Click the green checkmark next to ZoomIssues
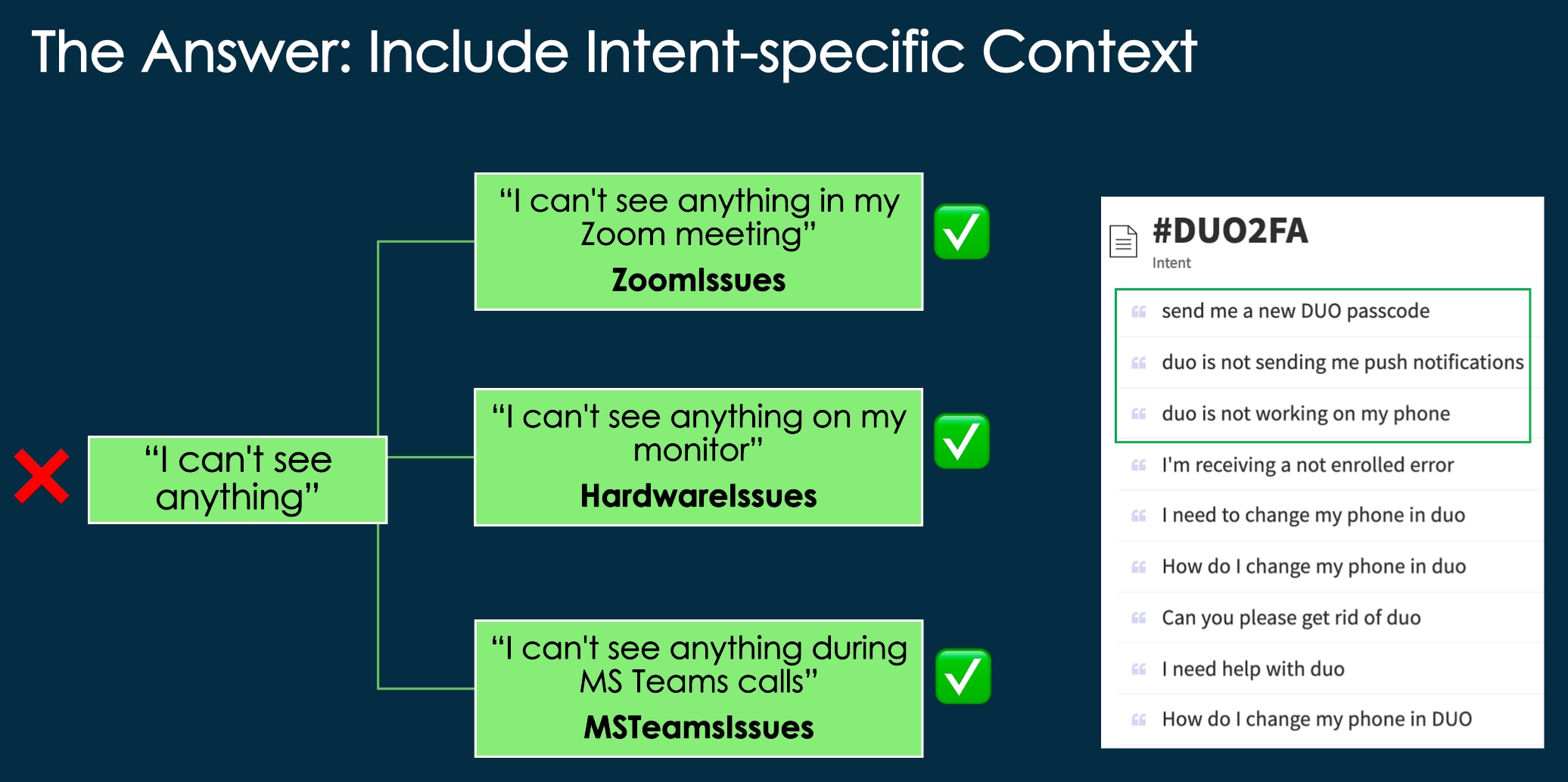1568x782 pixels. (962, 232)
